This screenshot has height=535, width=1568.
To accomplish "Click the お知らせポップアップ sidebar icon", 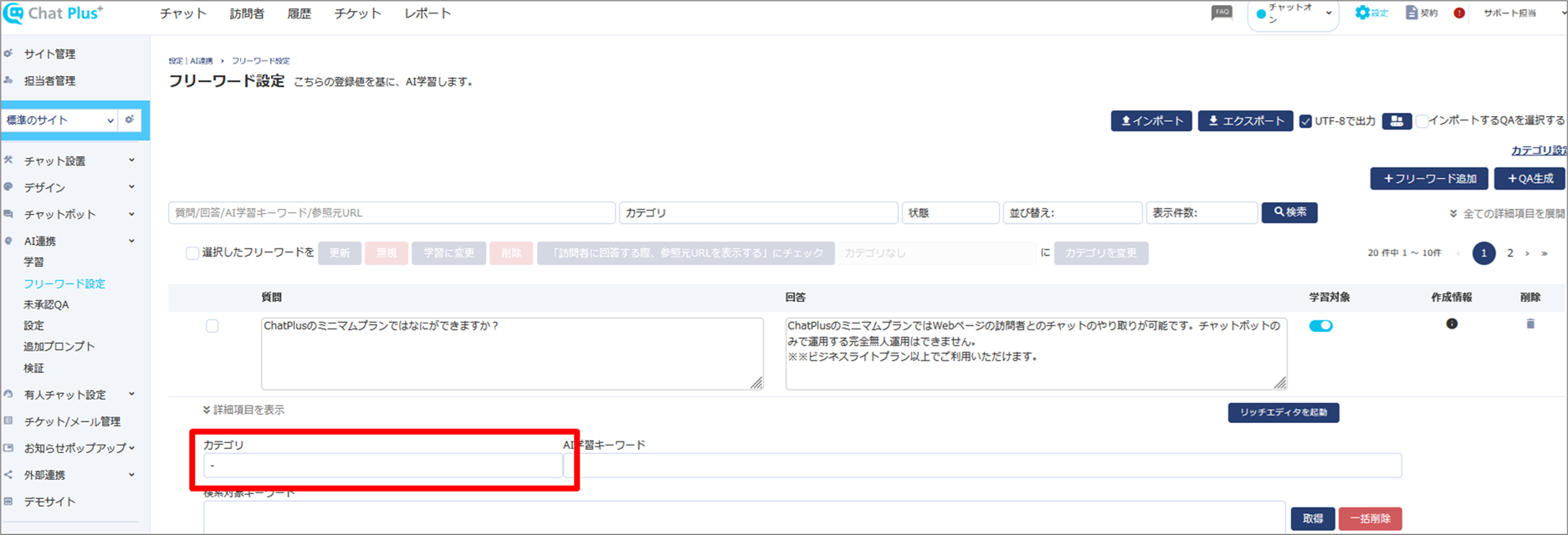I will (x=8, y=448).
